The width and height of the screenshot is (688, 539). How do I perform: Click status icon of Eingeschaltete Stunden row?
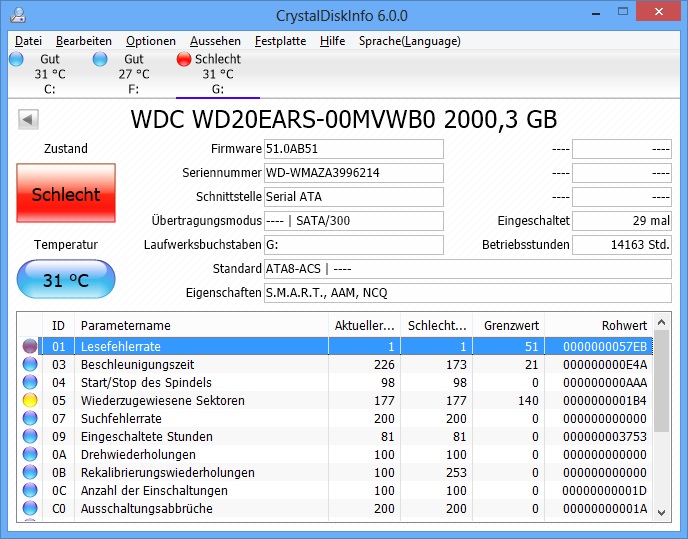pos(30,436)
